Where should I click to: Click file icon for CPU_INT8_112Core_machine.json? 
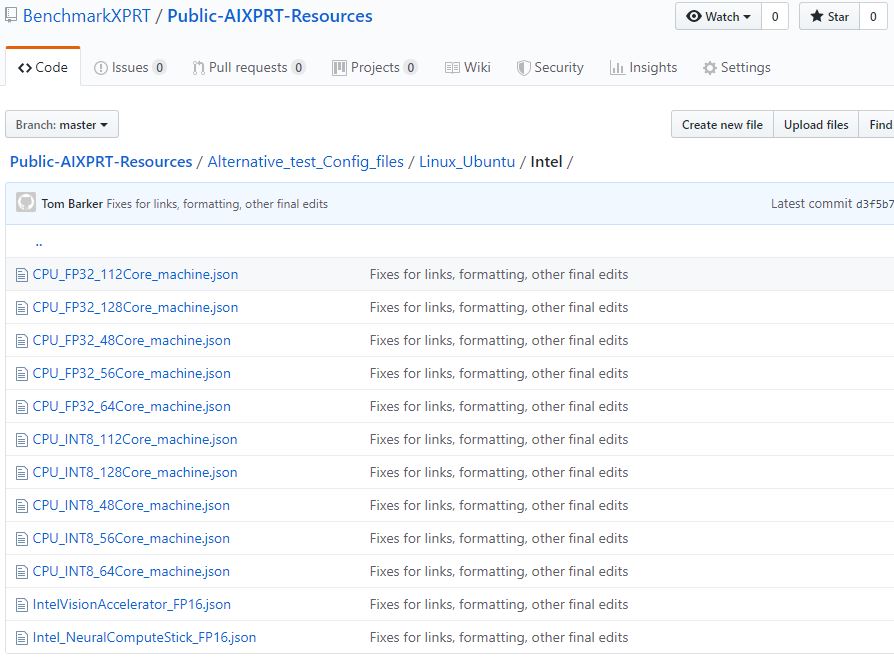point(22,441)
